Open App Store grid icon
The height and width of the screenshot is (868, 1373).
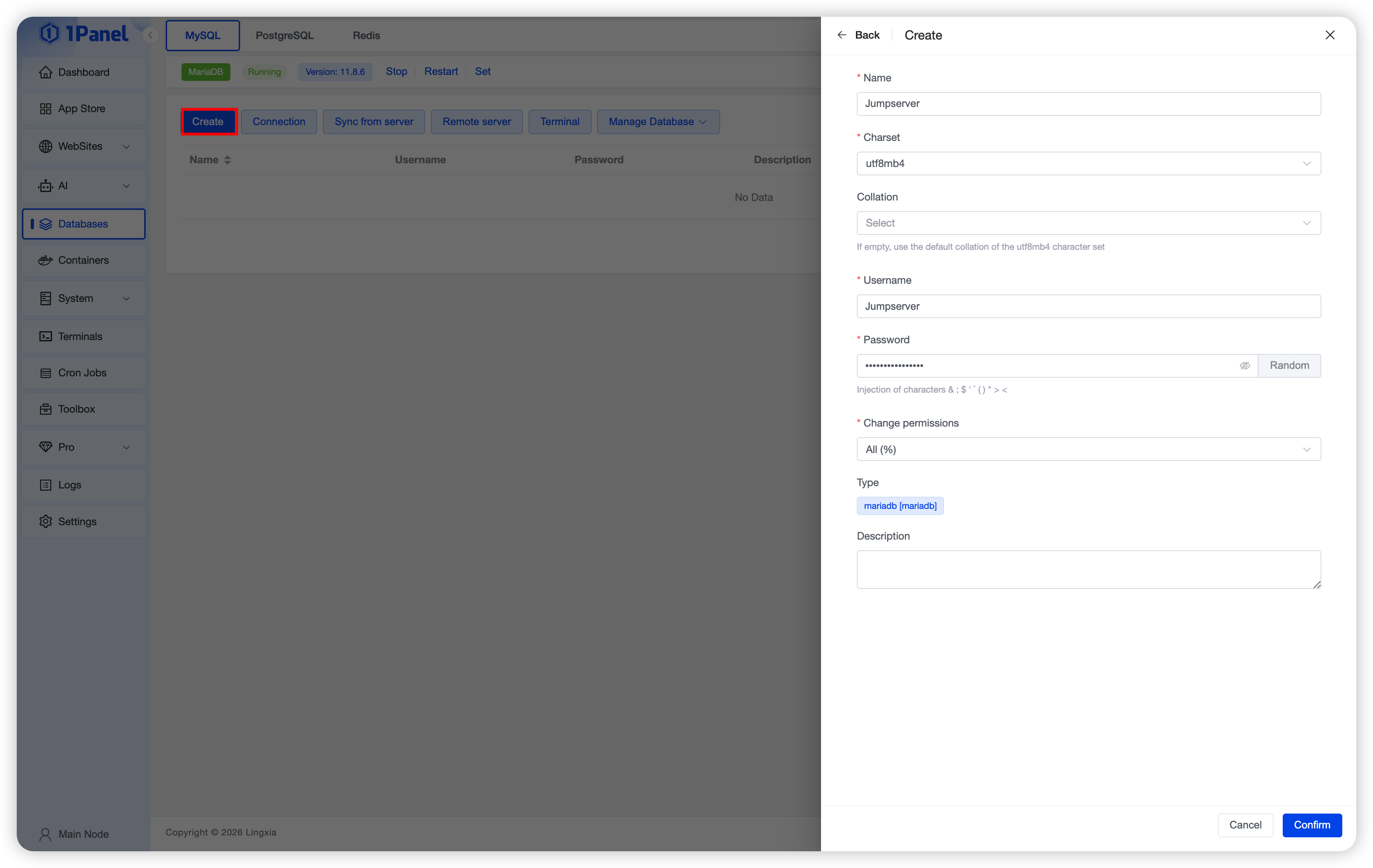click(46, 109)
